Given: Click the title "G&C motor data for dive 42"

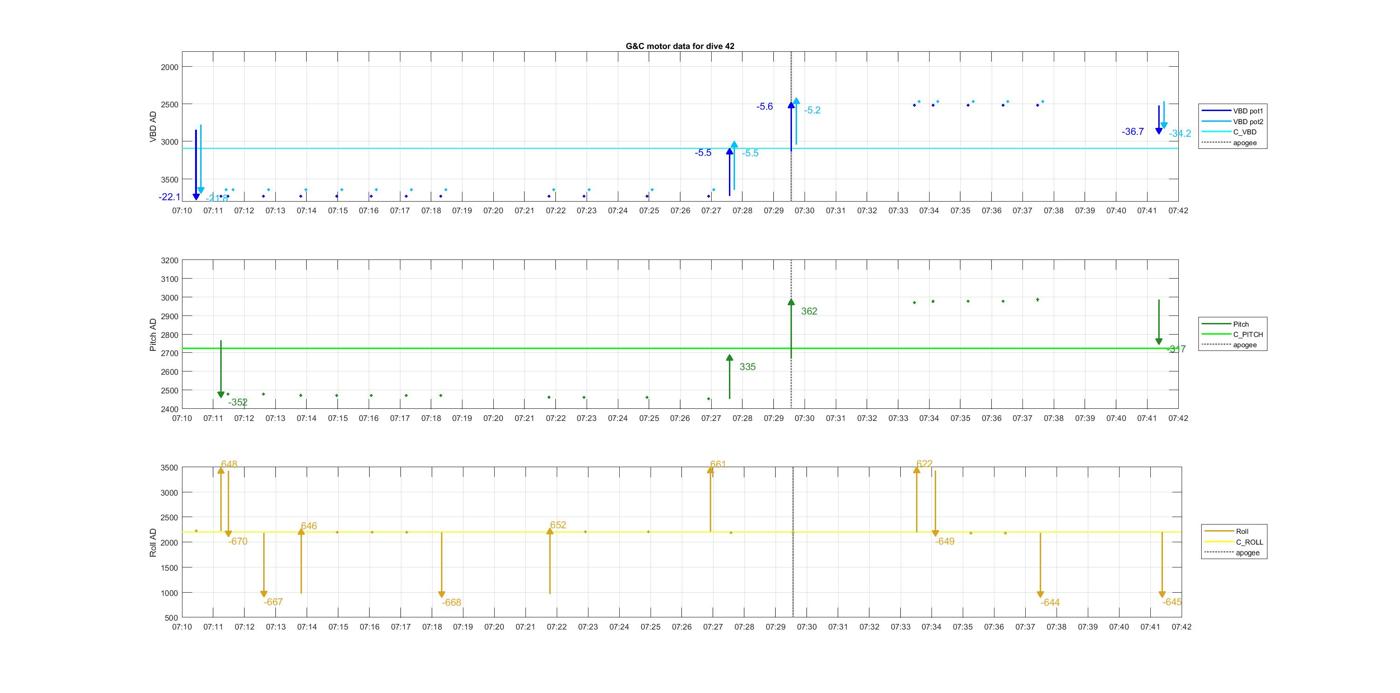Looking at the screenshot, I should click(x=680, y=46).
